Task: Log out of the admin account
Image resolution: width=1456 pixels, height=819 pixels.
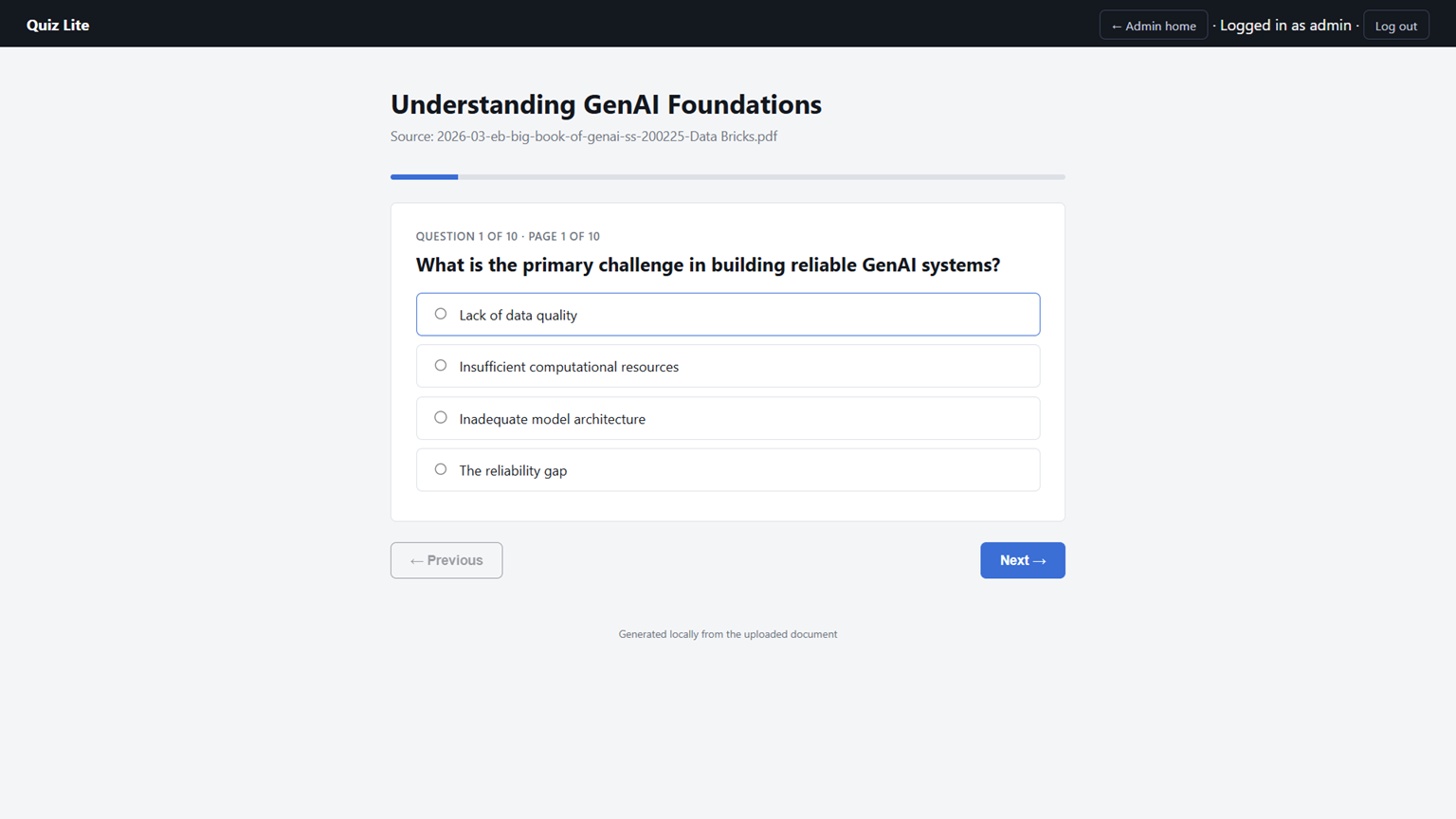Action: (1395, 26)
